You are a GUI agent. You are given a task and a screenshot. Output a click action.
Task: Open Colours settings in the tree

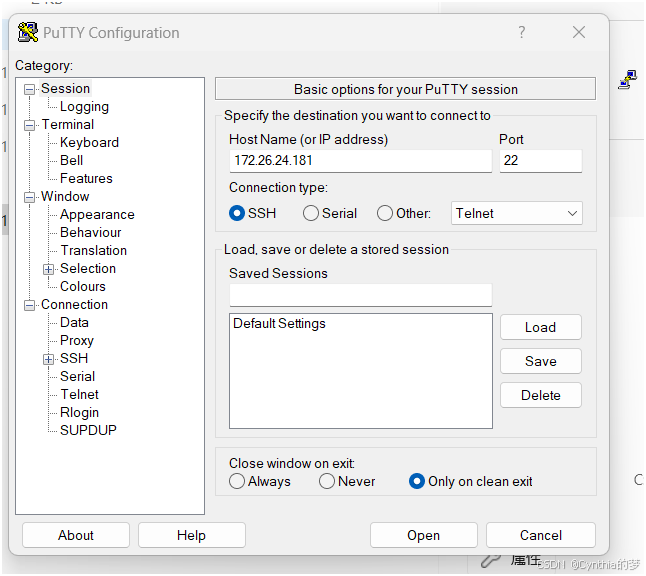83,286
